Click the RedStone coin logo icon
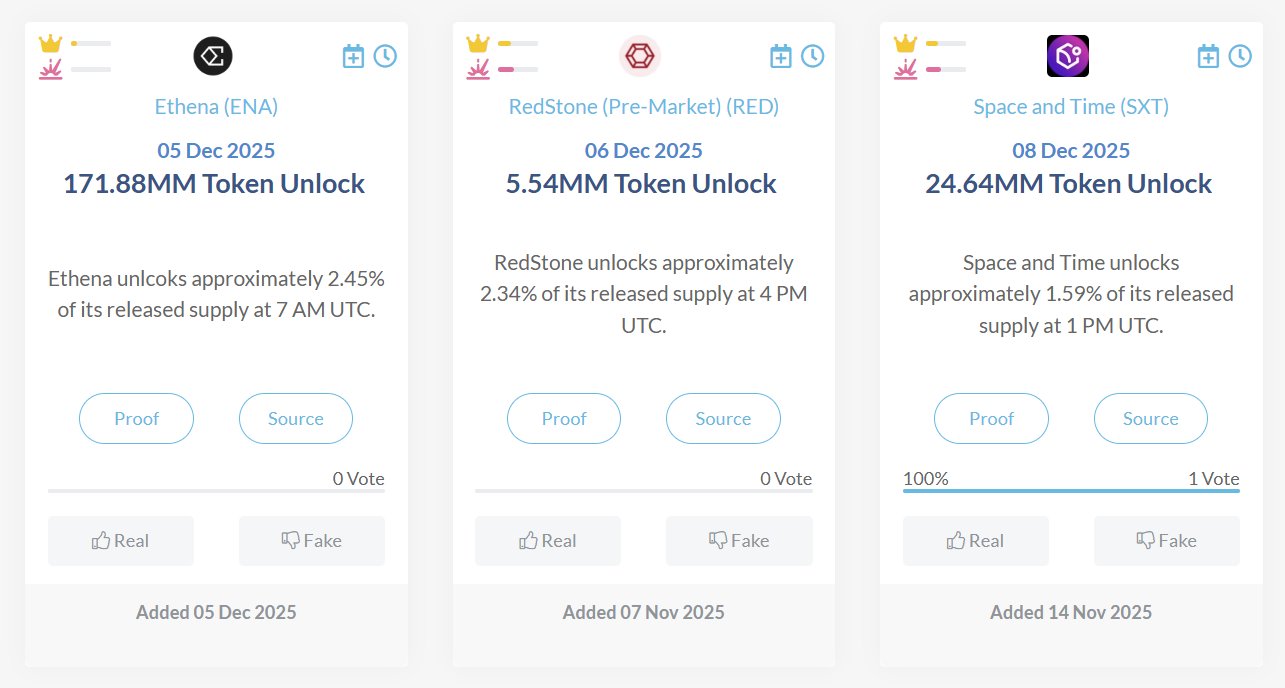The height and width of the screenshot is (688, 1285). point(640,56)
